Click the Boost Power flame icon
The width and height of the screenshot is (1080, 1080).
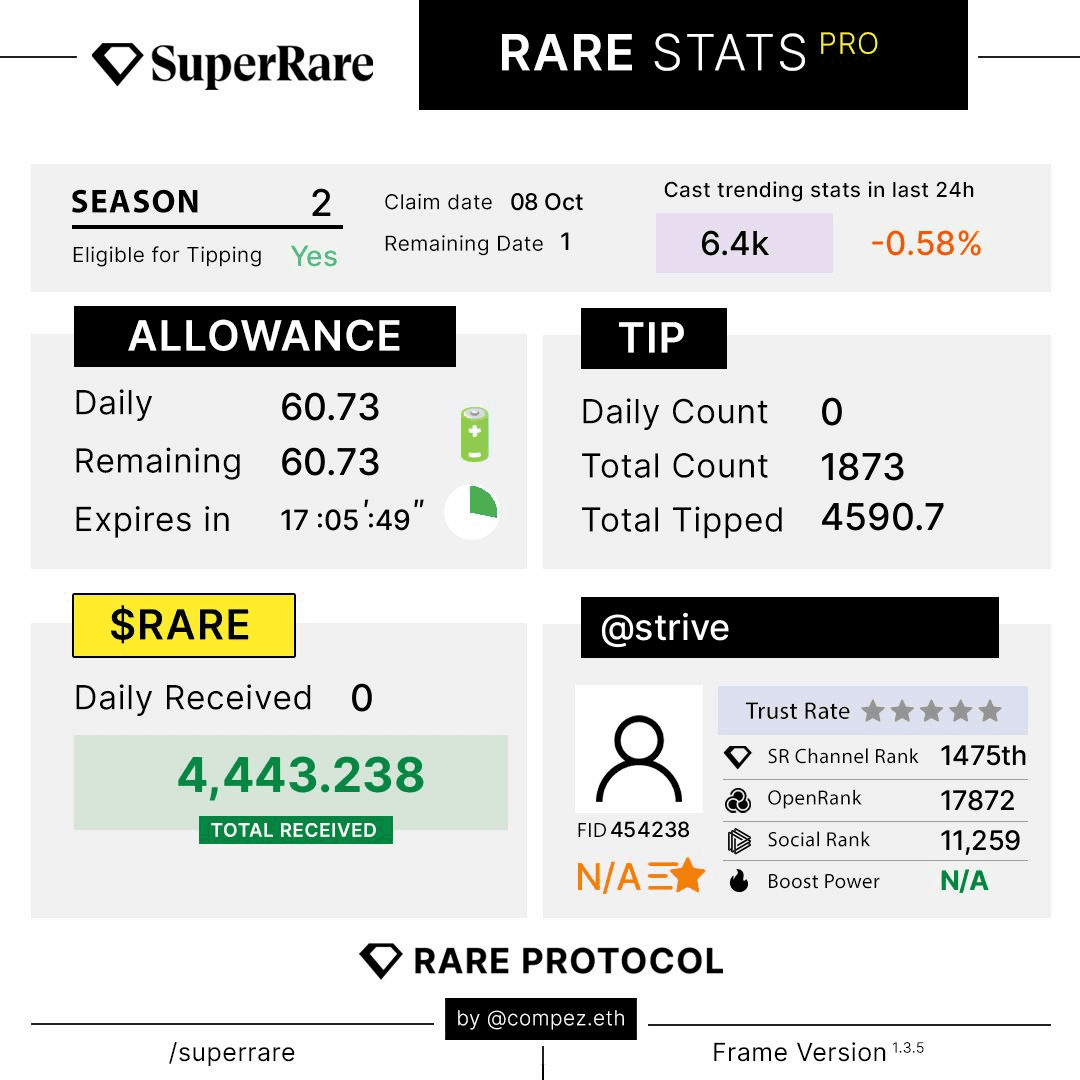pos(738,881)
